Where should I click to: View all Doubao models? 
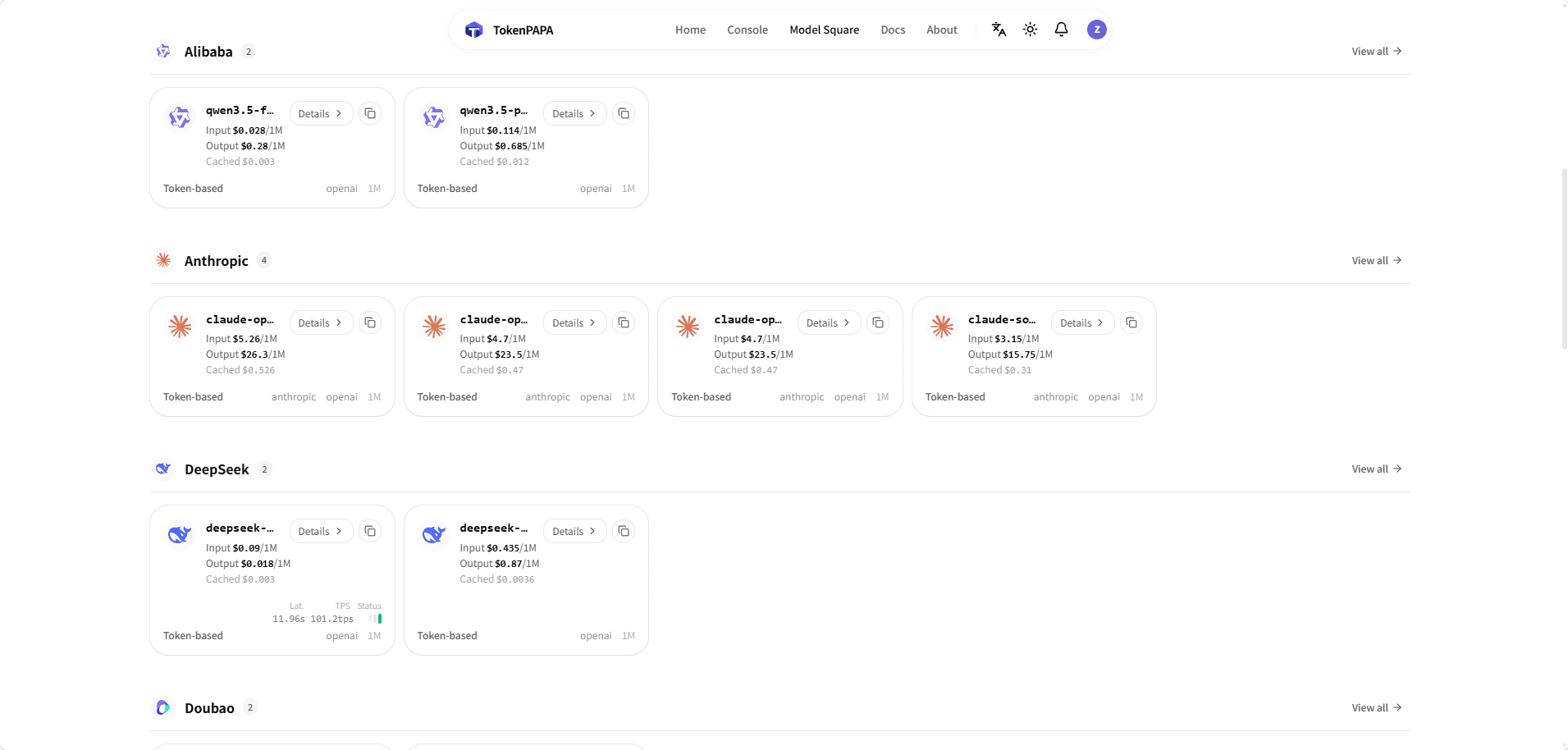[1377, 707]
